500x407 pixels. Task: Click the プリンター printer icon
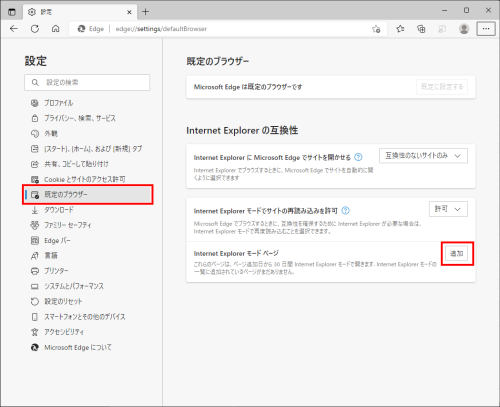35,271
